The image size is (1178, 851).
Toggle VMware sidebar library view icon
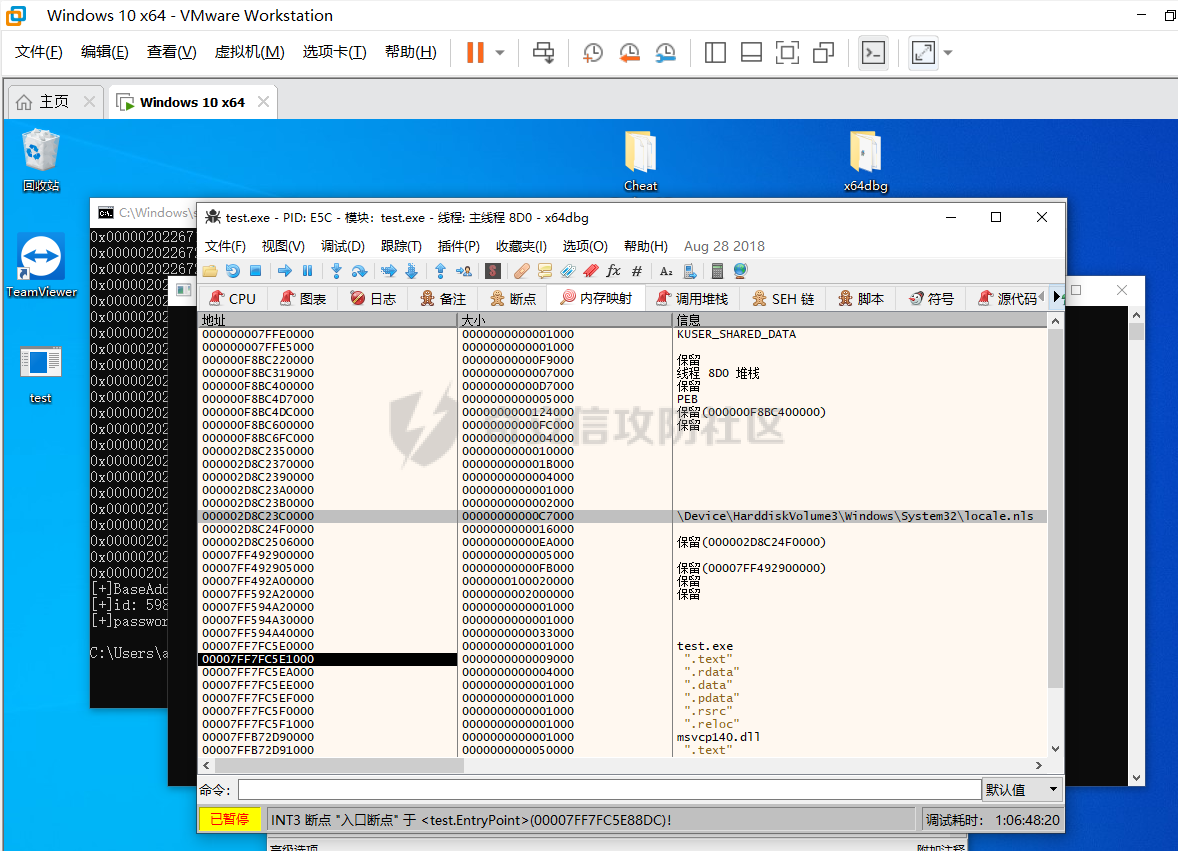tap(715, 52)
